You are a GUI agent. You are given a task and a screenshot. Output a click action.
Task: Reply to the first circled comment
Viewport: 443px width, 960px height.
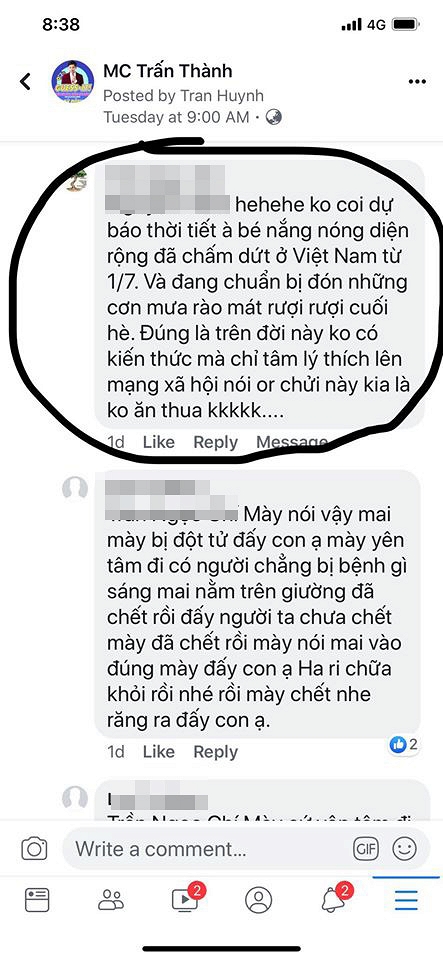pos(215,442)
